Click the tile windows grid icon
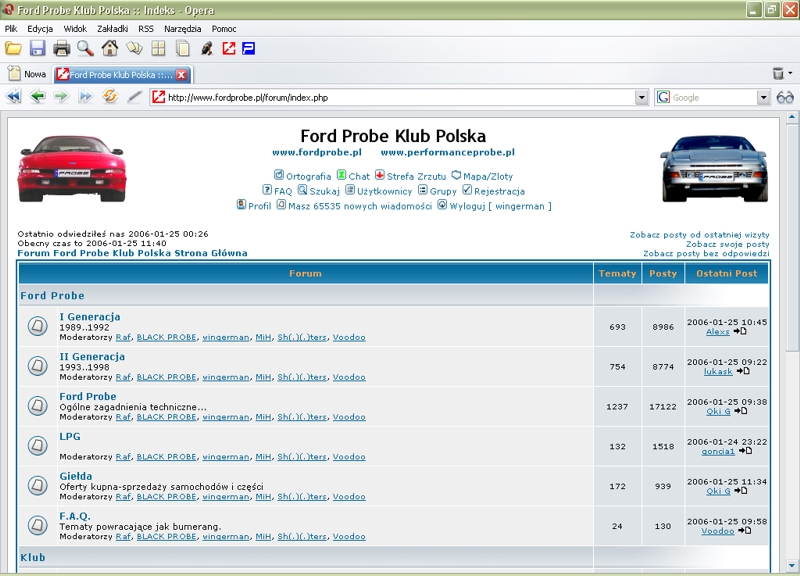The image size is (800, 576). pyautogui.click(x=159, y=48)
